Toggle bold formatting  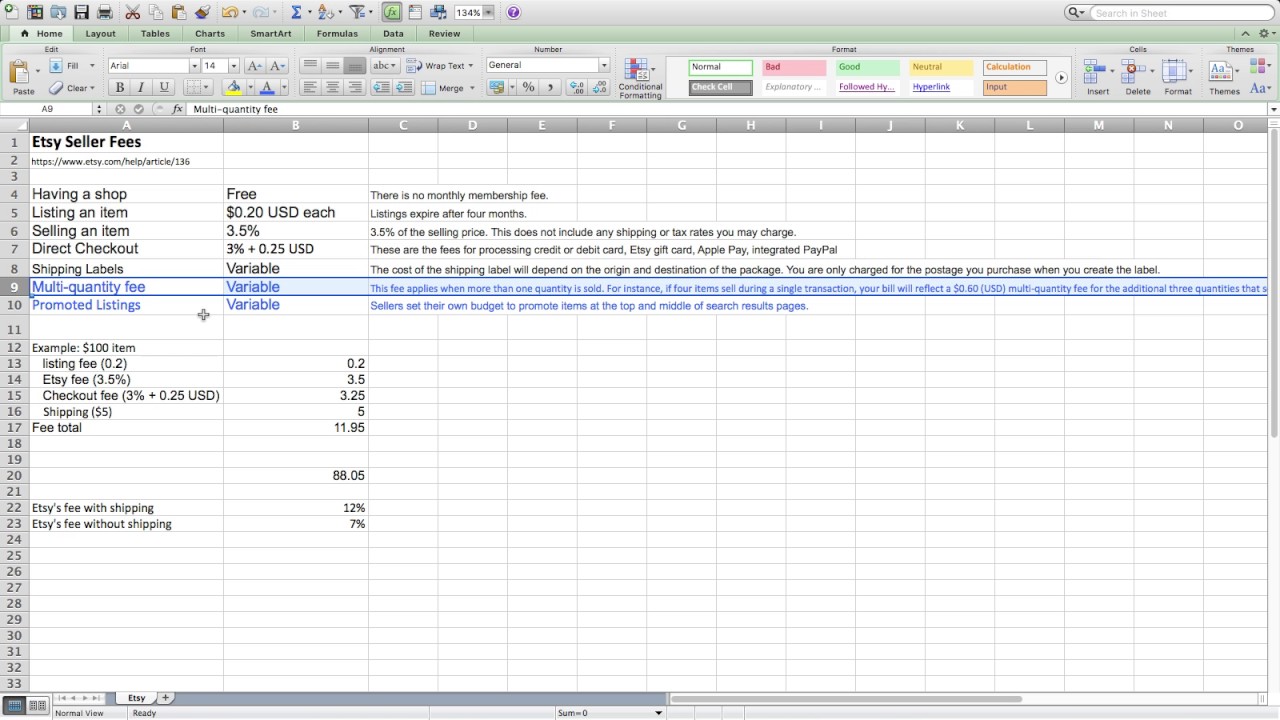click(120, 88)
